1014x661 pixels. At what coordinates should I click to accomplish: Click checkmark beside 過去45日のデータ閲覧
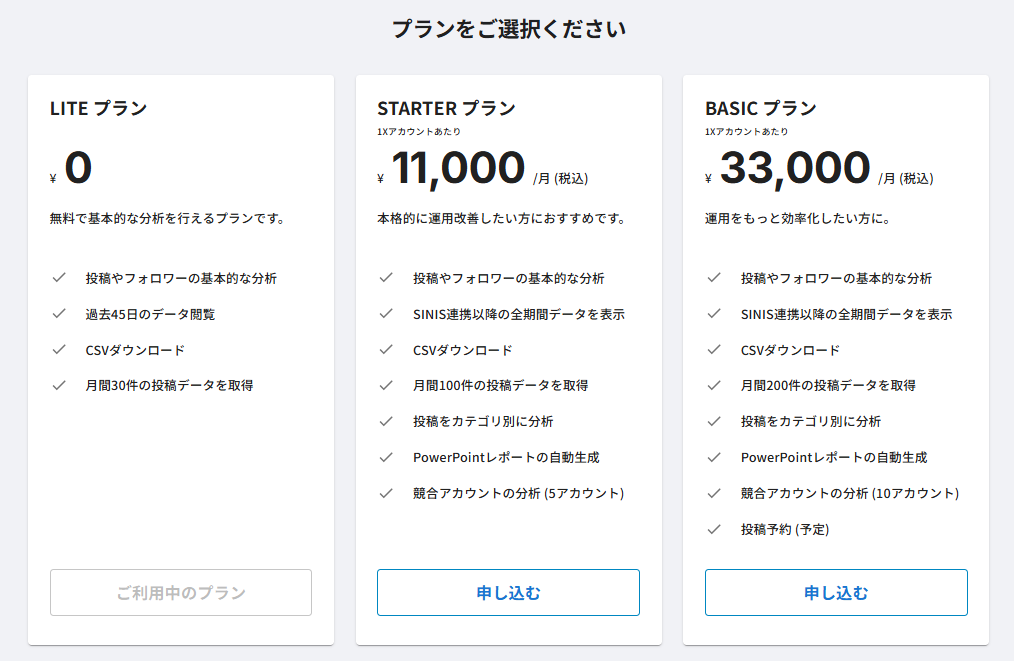59,314
